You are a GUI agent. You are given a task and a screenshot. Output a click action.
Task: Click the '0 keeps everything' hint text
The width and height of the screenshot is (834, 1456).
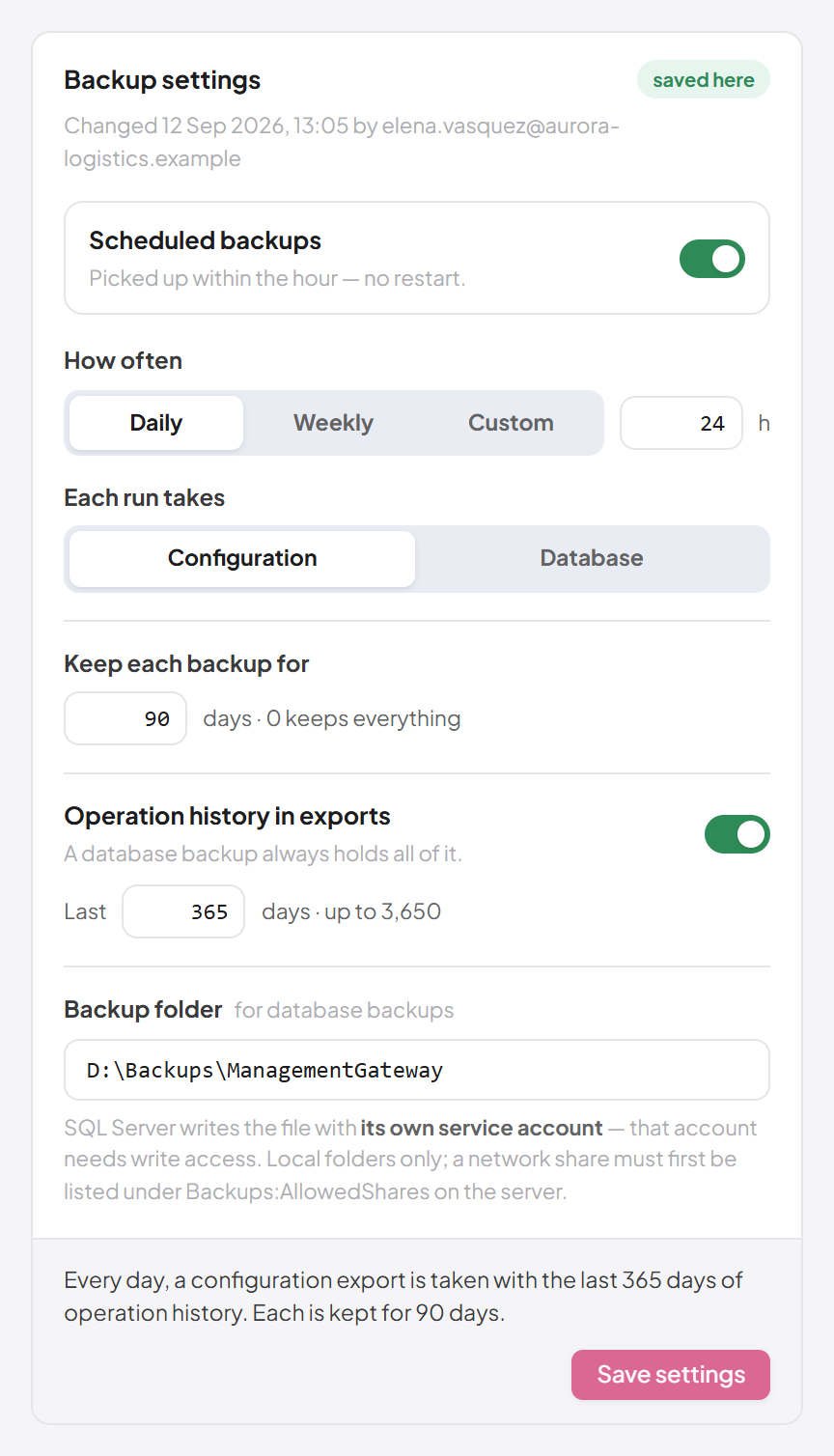coord(364,718)
